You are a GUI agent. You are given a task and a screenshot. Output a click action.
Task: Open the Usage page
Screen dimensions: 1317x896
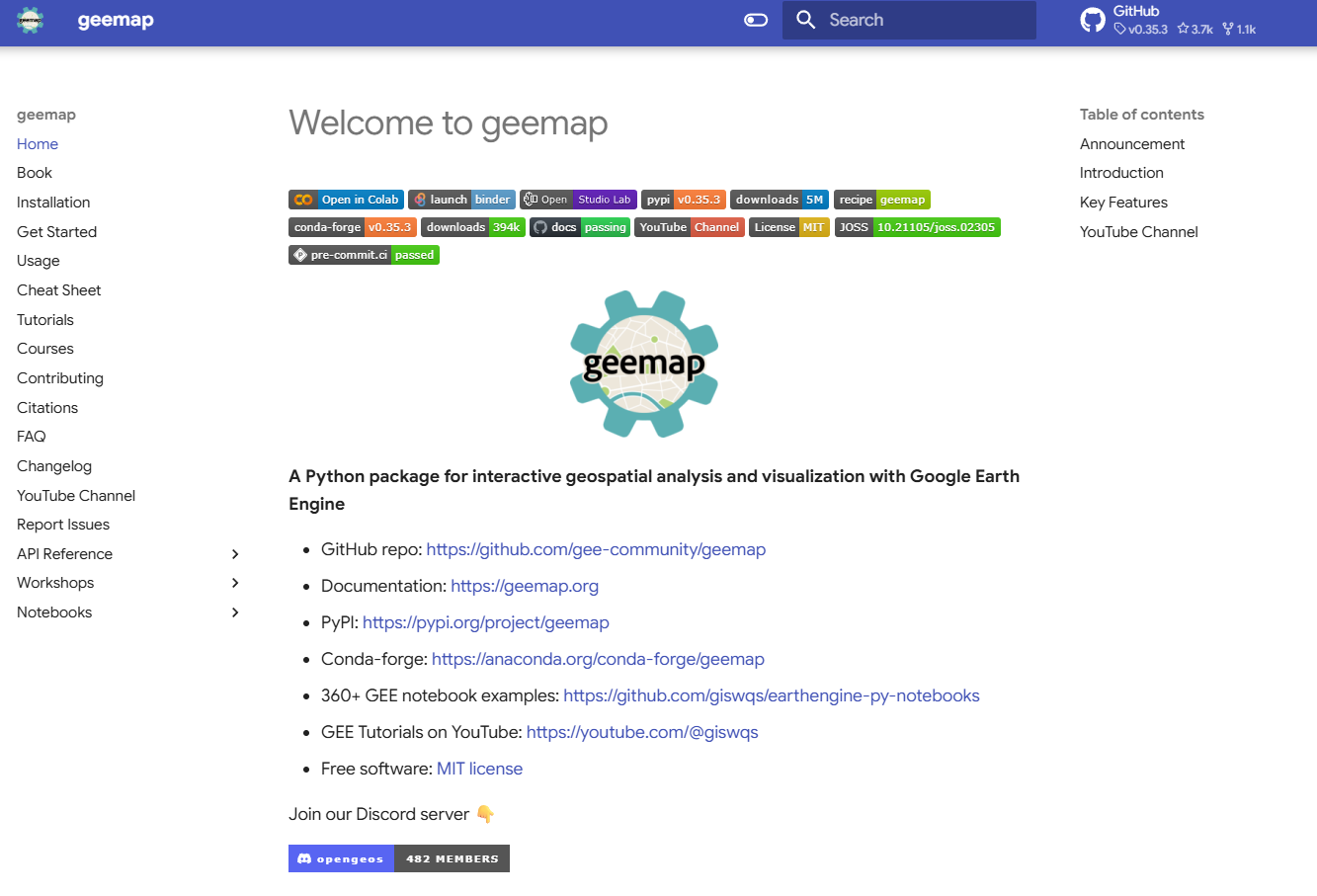pyautogui.click(x=39, y=261)
